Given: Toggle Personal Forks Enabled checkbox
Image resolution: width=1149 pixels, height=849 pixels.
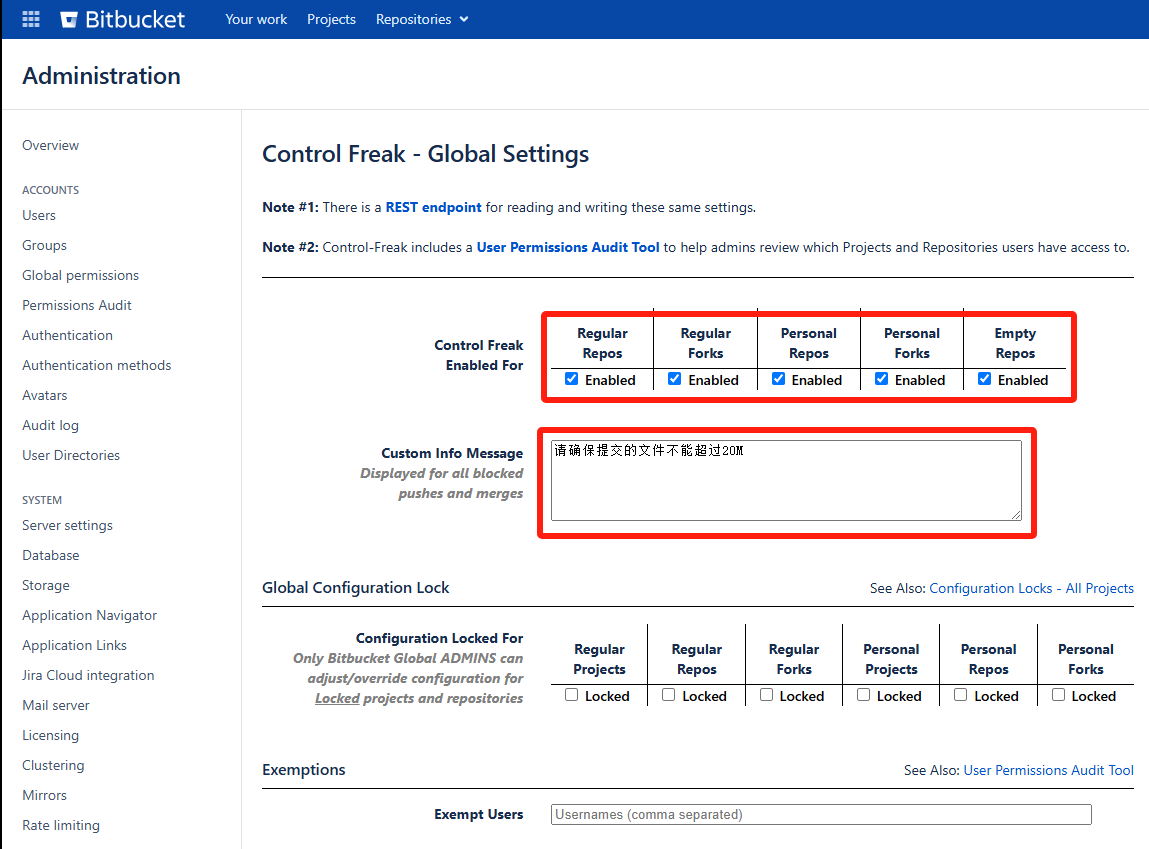Looking at the screenshot, I should point(882,379).
